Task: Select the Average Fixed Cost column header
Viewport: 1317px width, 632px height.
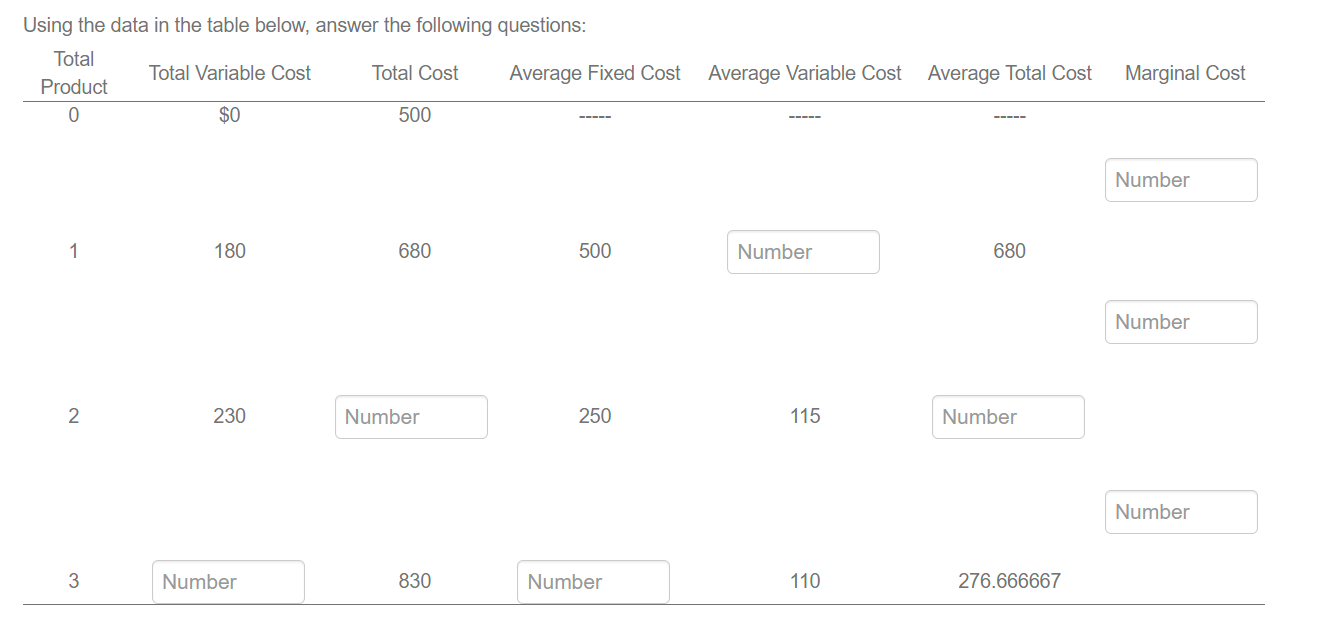Action: click(x=594, y=72)
